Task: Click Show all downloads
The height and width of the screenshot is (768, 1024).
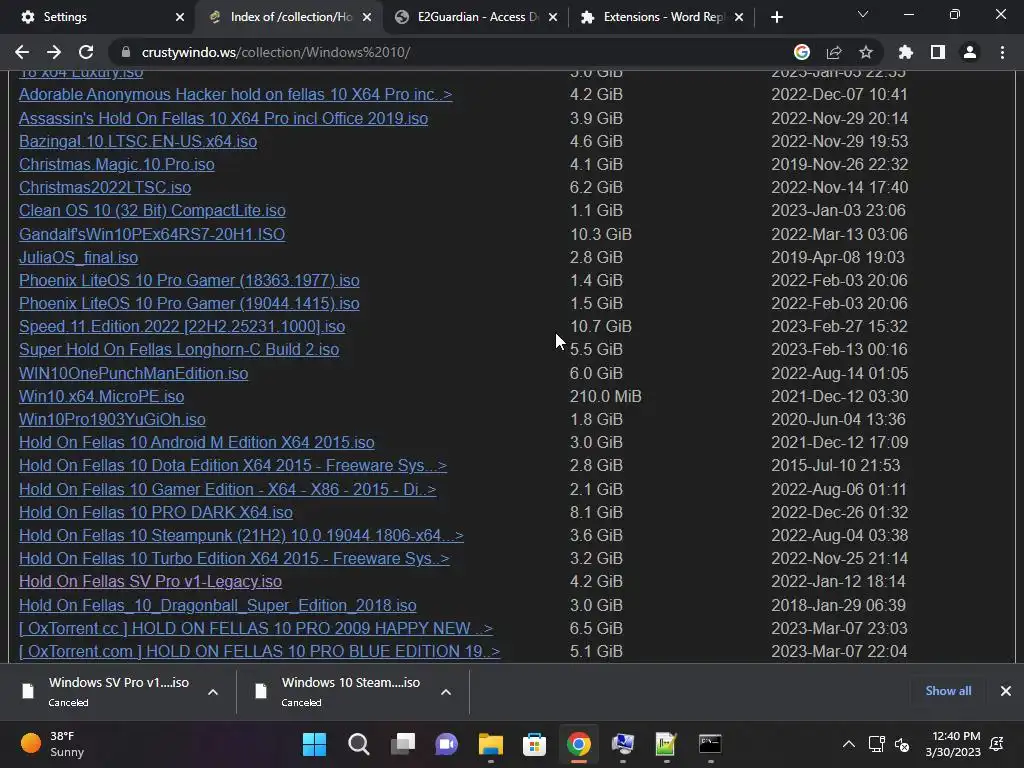Action: pos(948,690)
